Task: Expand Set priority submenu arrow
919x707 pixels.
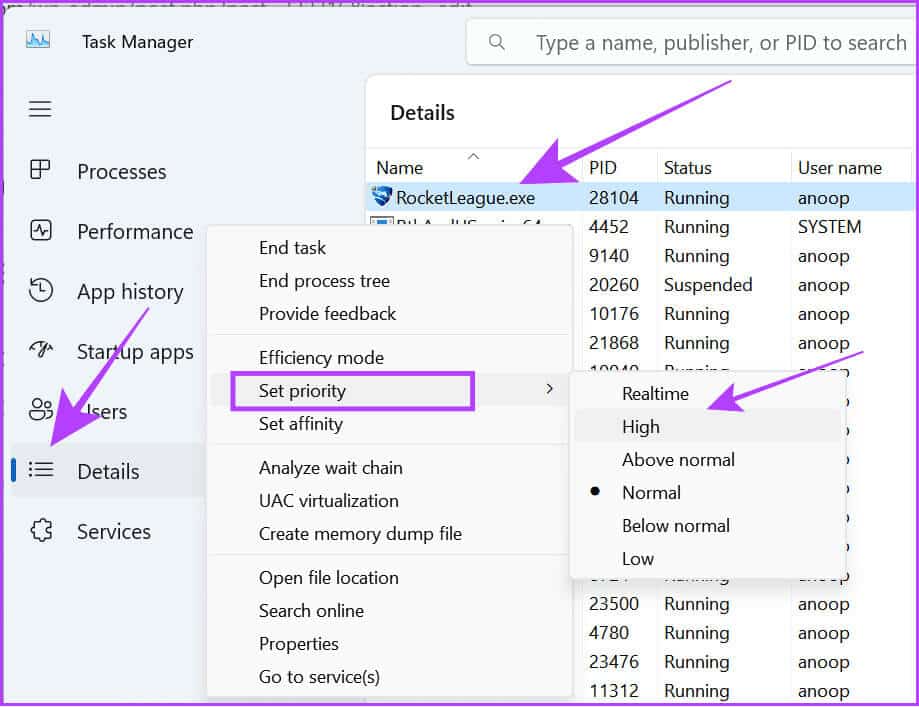Action: coord(549,389)
